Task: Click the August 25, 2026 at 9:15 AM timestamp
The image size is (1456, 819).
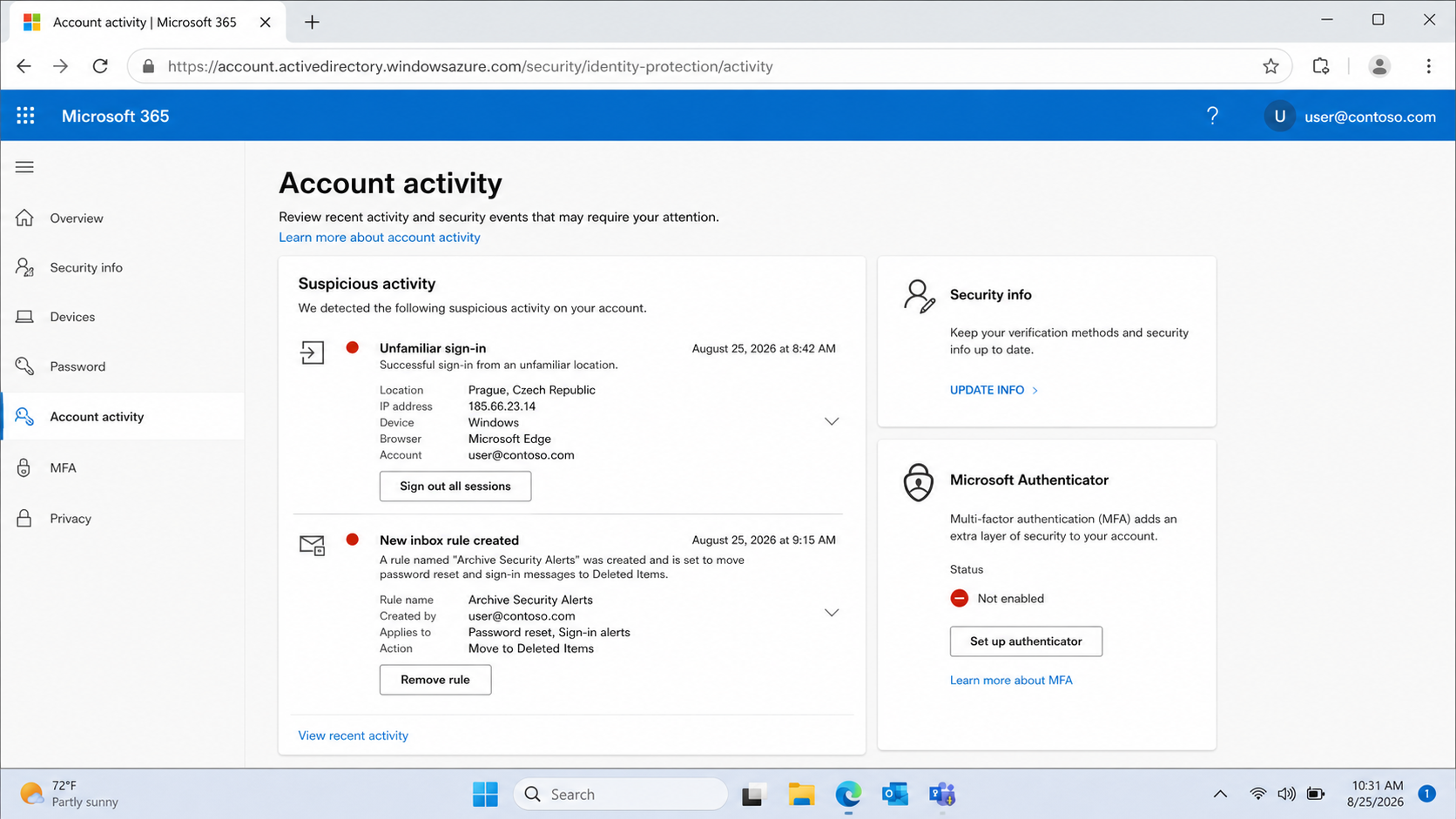Action: tap(764, 540)
